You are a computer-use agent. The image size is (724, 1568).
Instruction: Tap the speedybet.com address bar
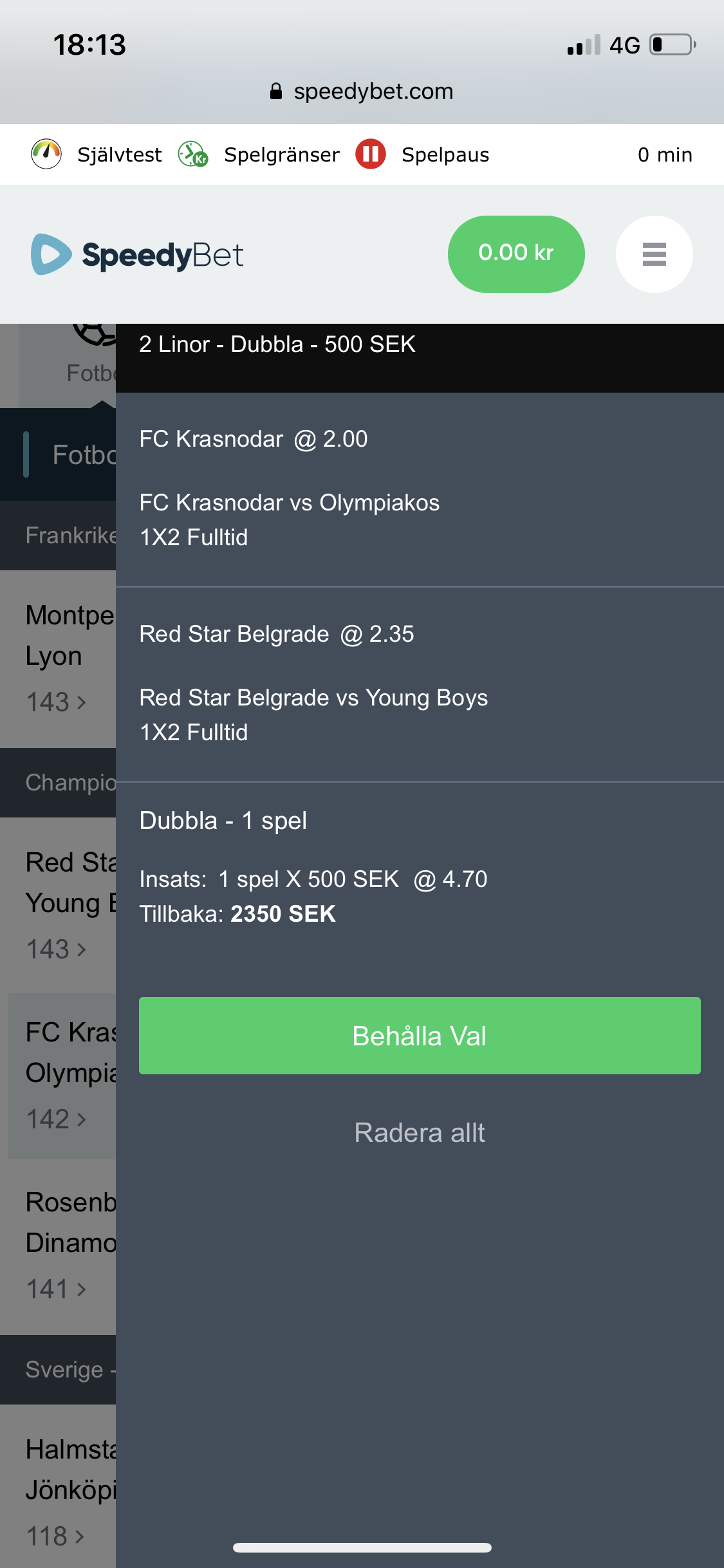pos(362,91)
